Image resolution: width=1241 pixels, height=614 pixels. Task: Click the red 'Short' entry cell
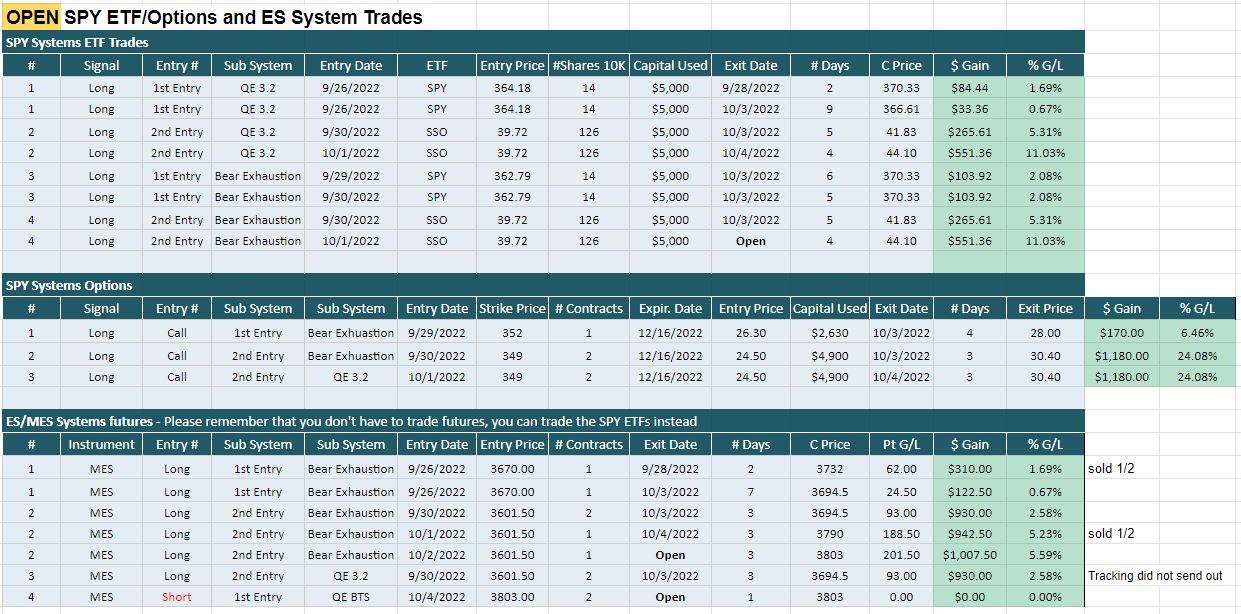click(177, 597)
